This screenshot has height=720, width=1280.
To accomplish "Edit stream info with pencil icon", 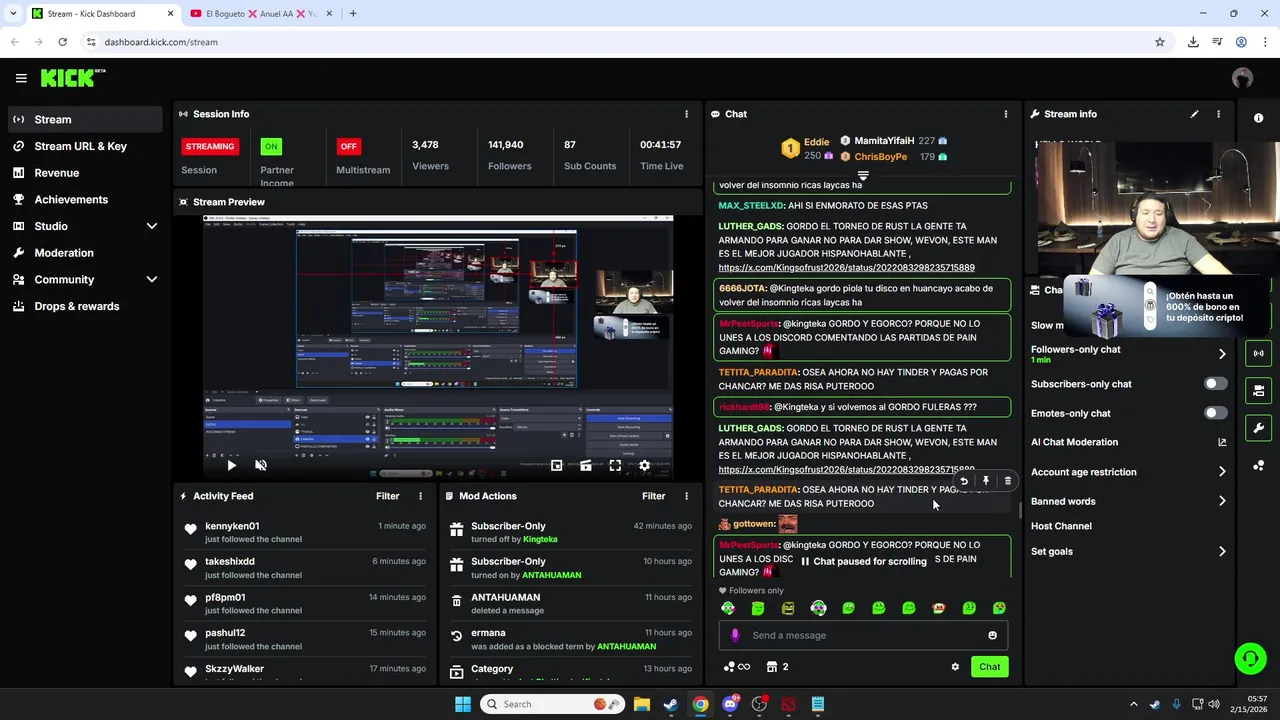I will (1194, 114).
